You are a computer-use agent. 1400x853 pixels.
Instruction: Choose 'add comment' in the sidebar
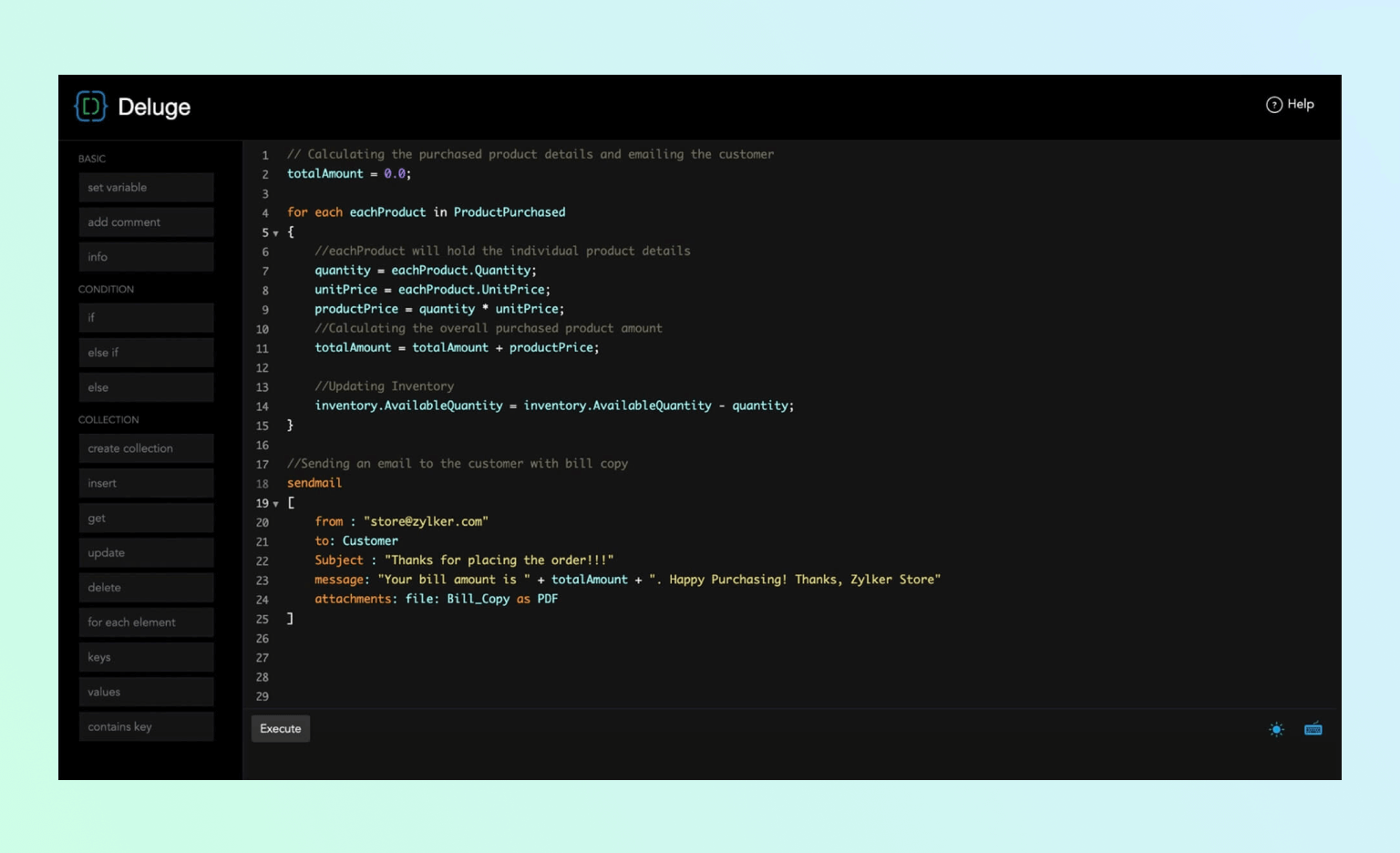point(146,222)
